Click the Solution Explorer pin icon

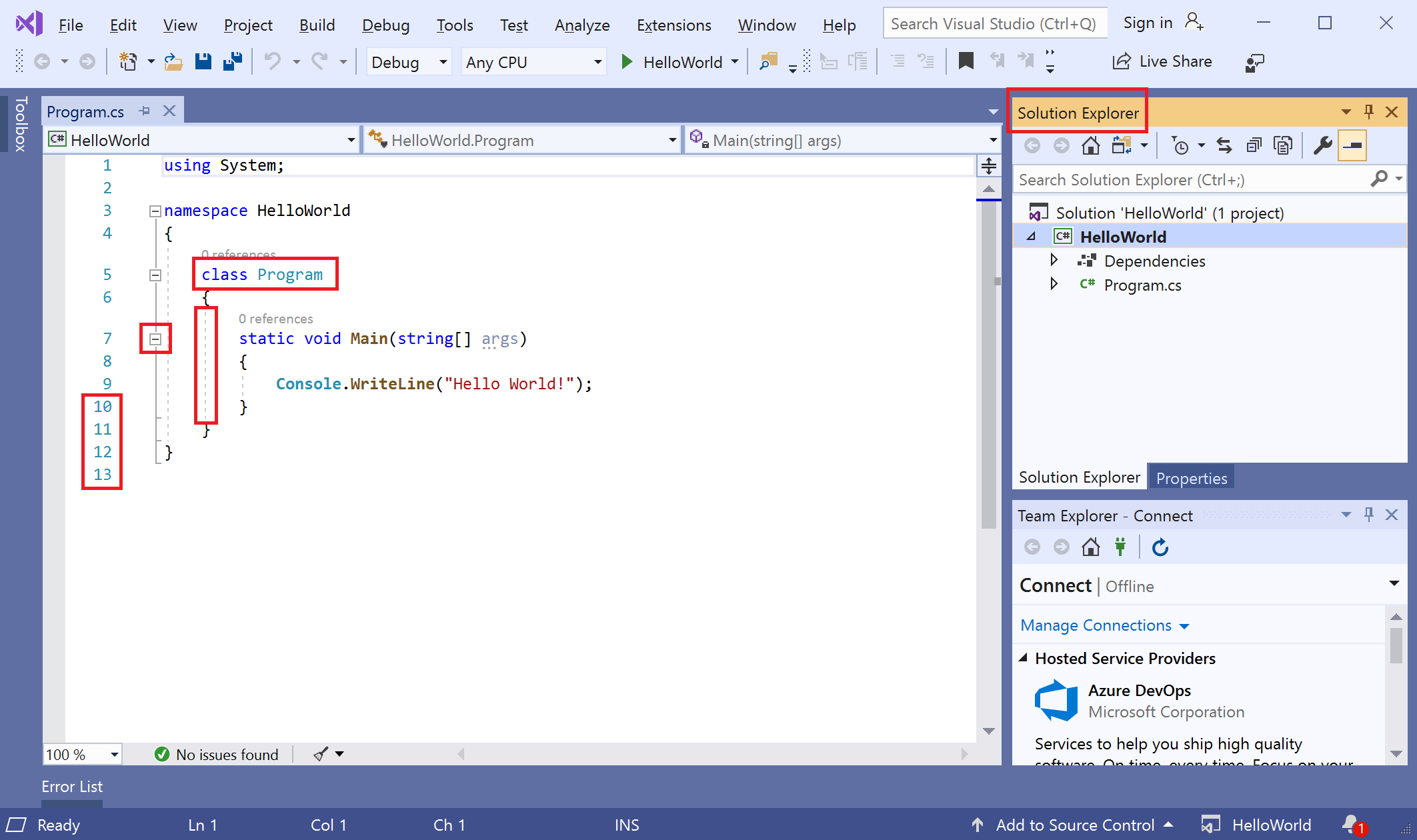point(1368,112)
